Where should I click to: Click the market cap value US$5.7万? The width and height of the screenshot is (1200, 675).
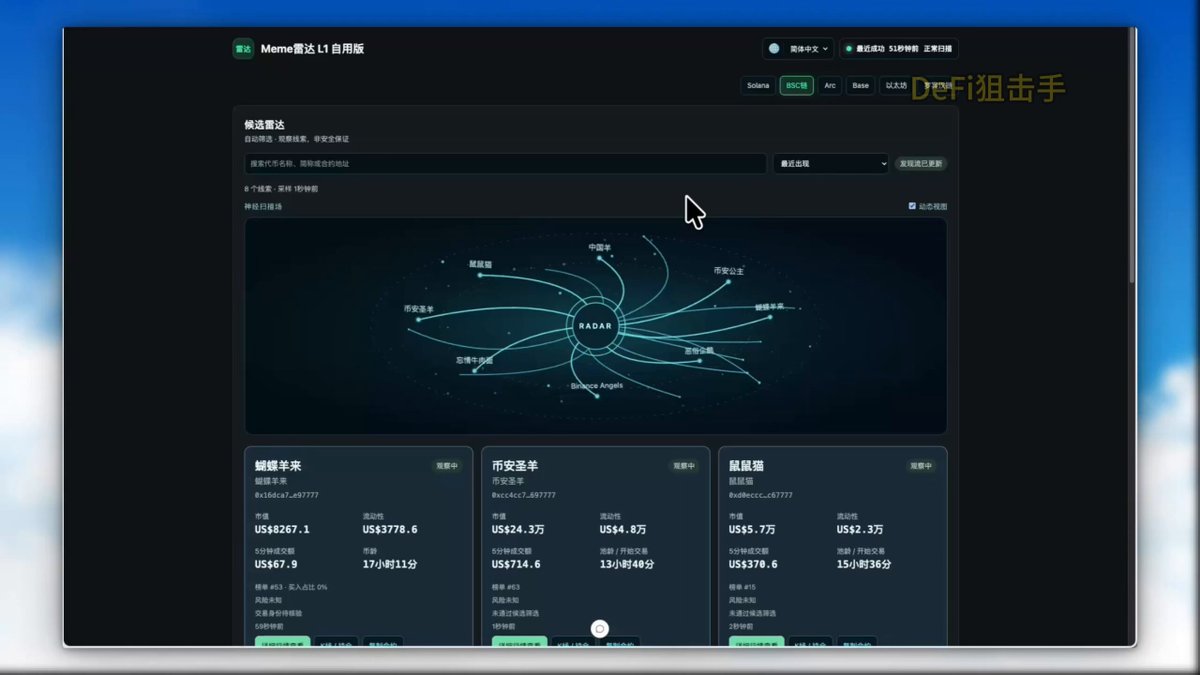(752, 529)
